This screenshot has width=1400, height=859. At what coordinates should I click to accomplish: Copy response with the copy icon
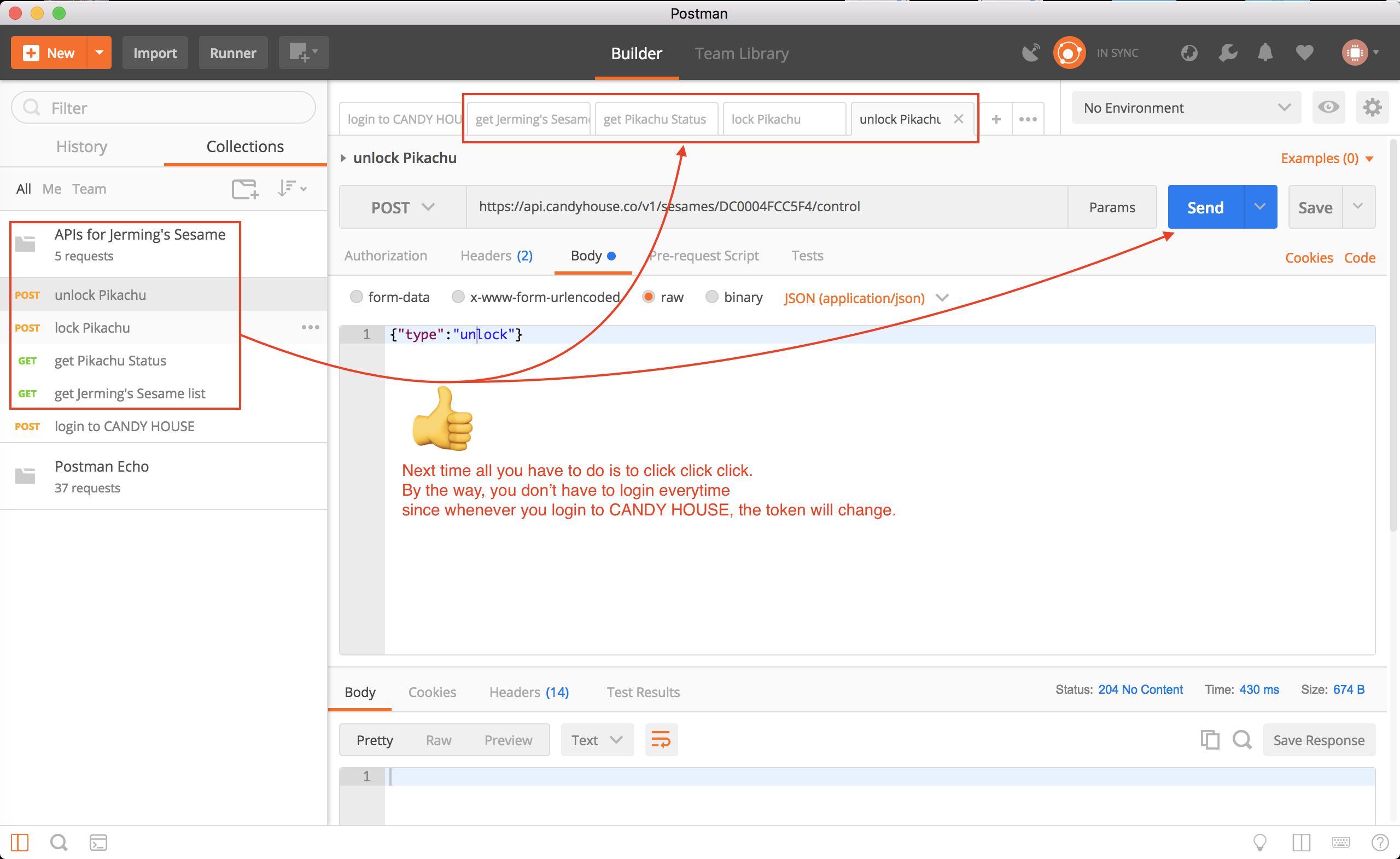coord(1210,740)
